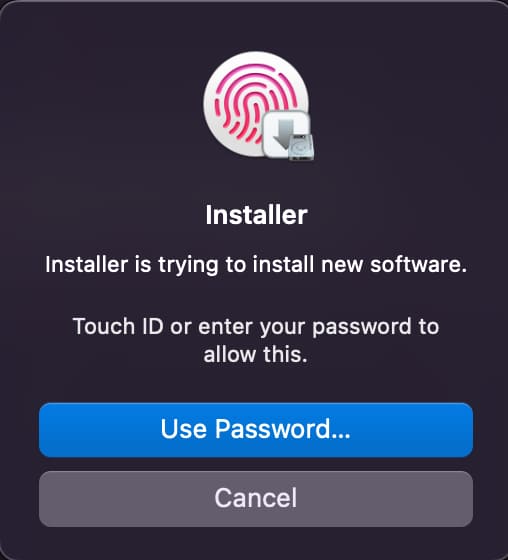Screen dimensions: 508x560
Task: Click the "allow this." text line
Action: click(x=255, y=355)
